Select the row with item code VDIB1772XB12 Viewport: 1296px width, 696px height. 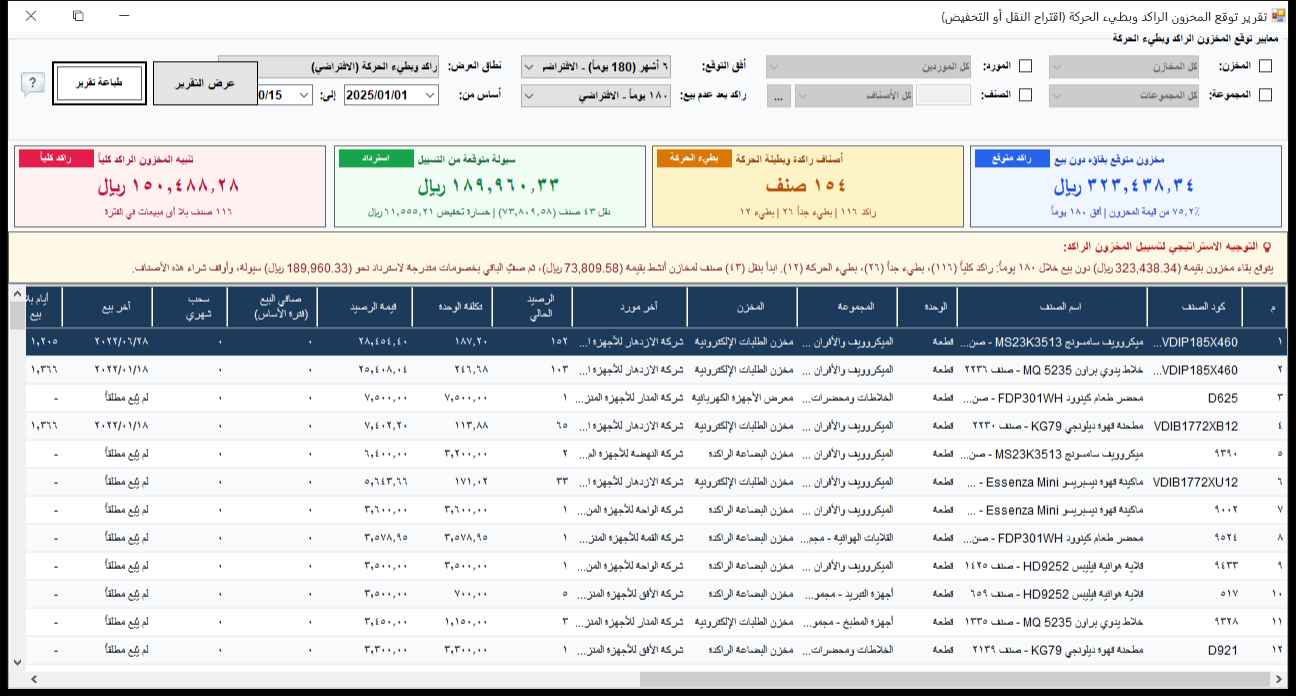coord(656,426)
